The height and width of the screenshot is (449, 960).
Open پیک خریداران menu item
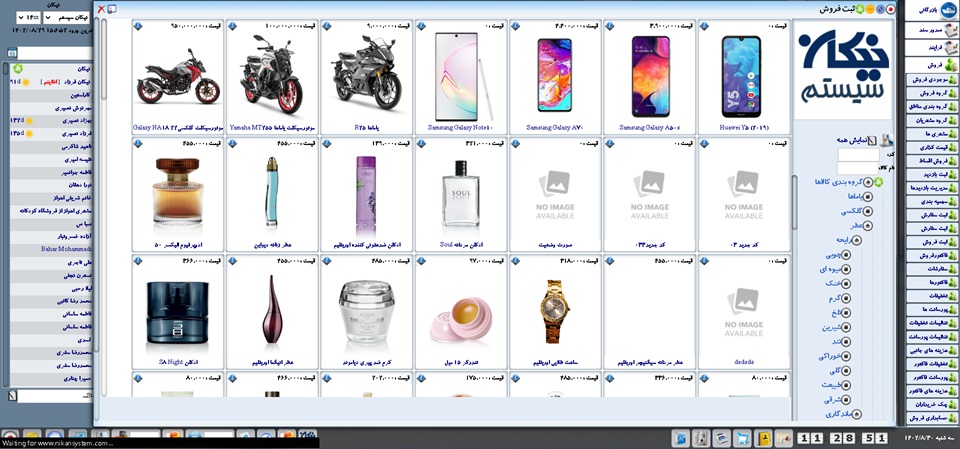pos(932,404)
